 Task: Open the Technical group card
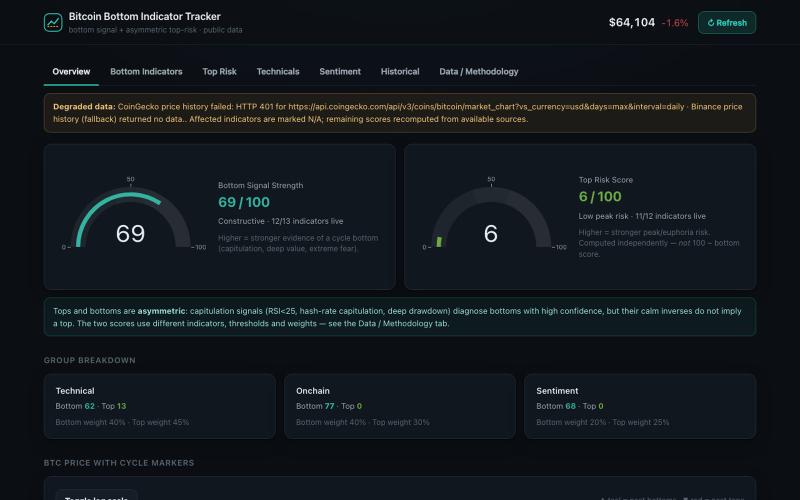[159, 406]
